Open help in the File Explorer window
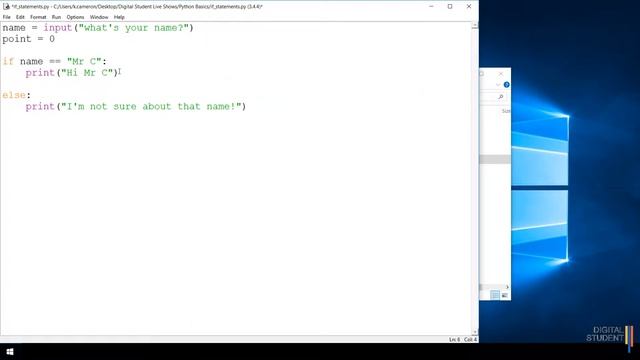The height and width of the screenshot is (360, 640). [507, 85]
